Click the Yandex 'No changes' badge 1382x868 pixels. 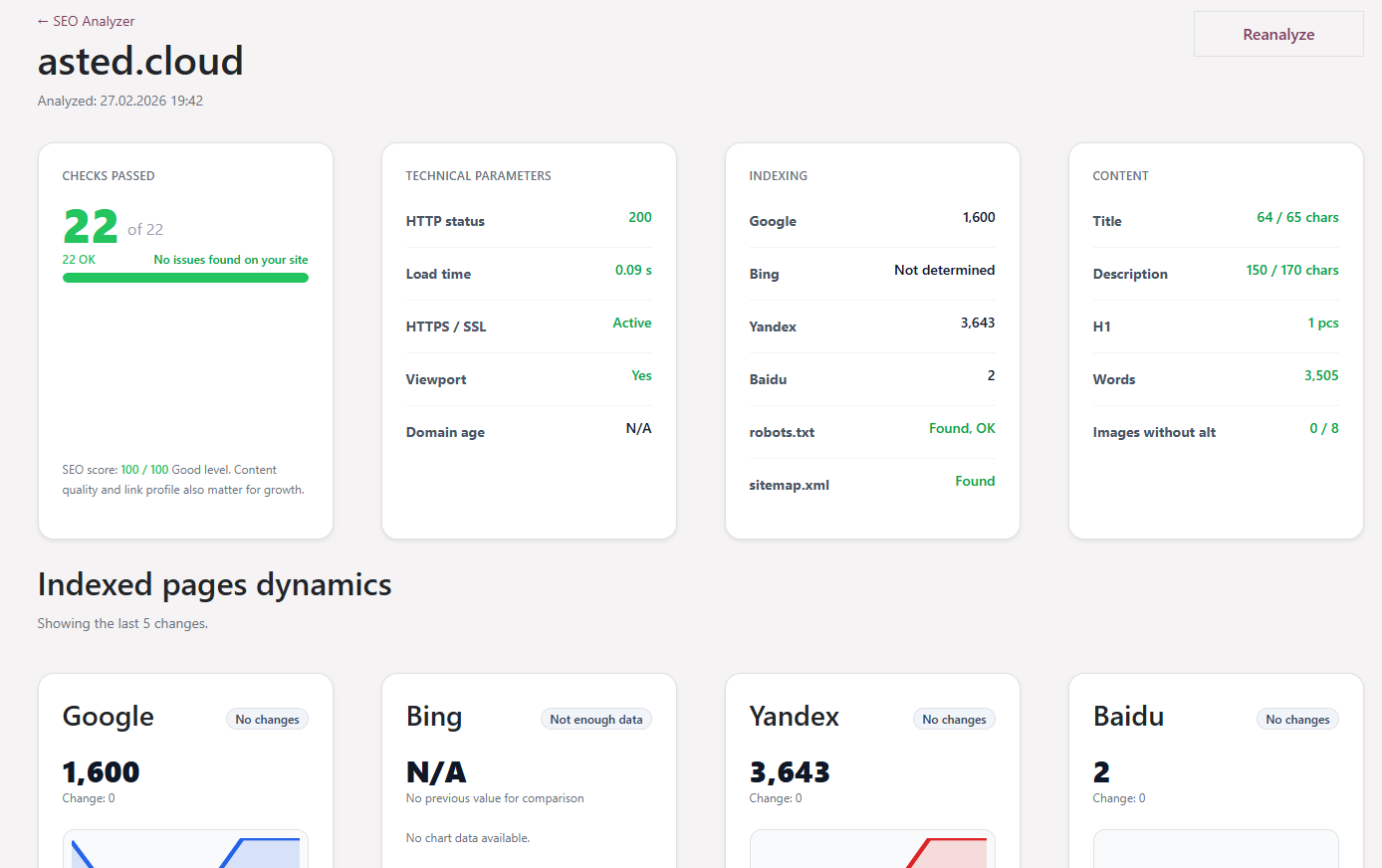953,720
